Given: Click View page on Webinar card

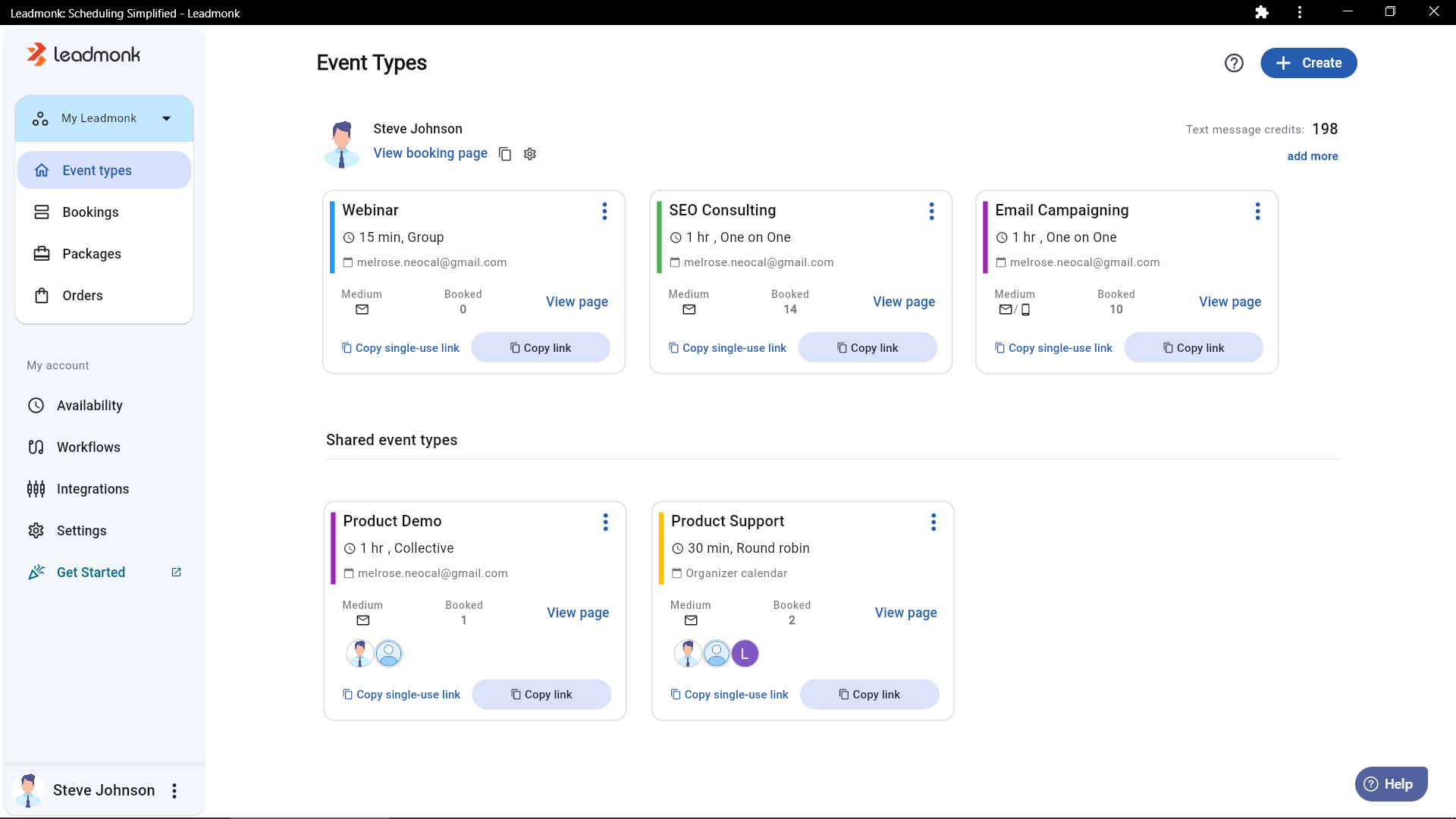Looking at the screenshot, I should [x=576, y=302].
